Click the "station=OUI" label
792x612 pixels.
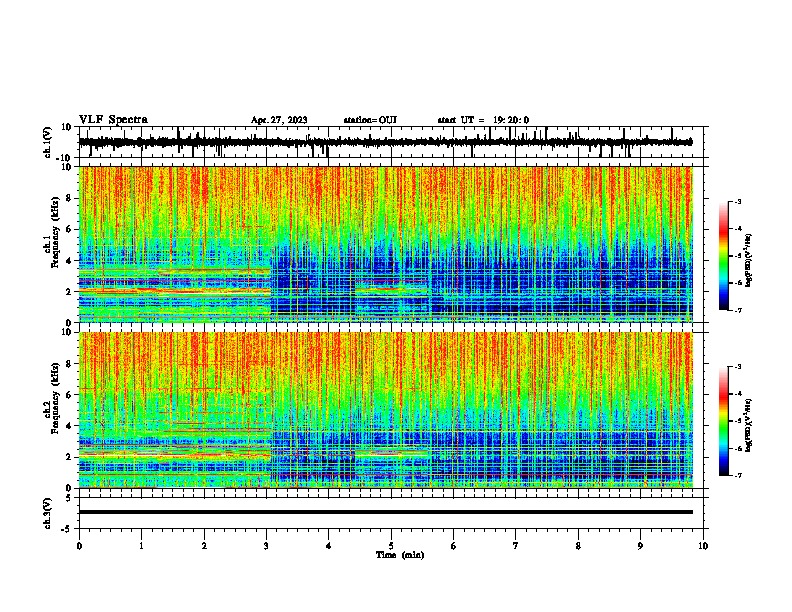[370, 120]
